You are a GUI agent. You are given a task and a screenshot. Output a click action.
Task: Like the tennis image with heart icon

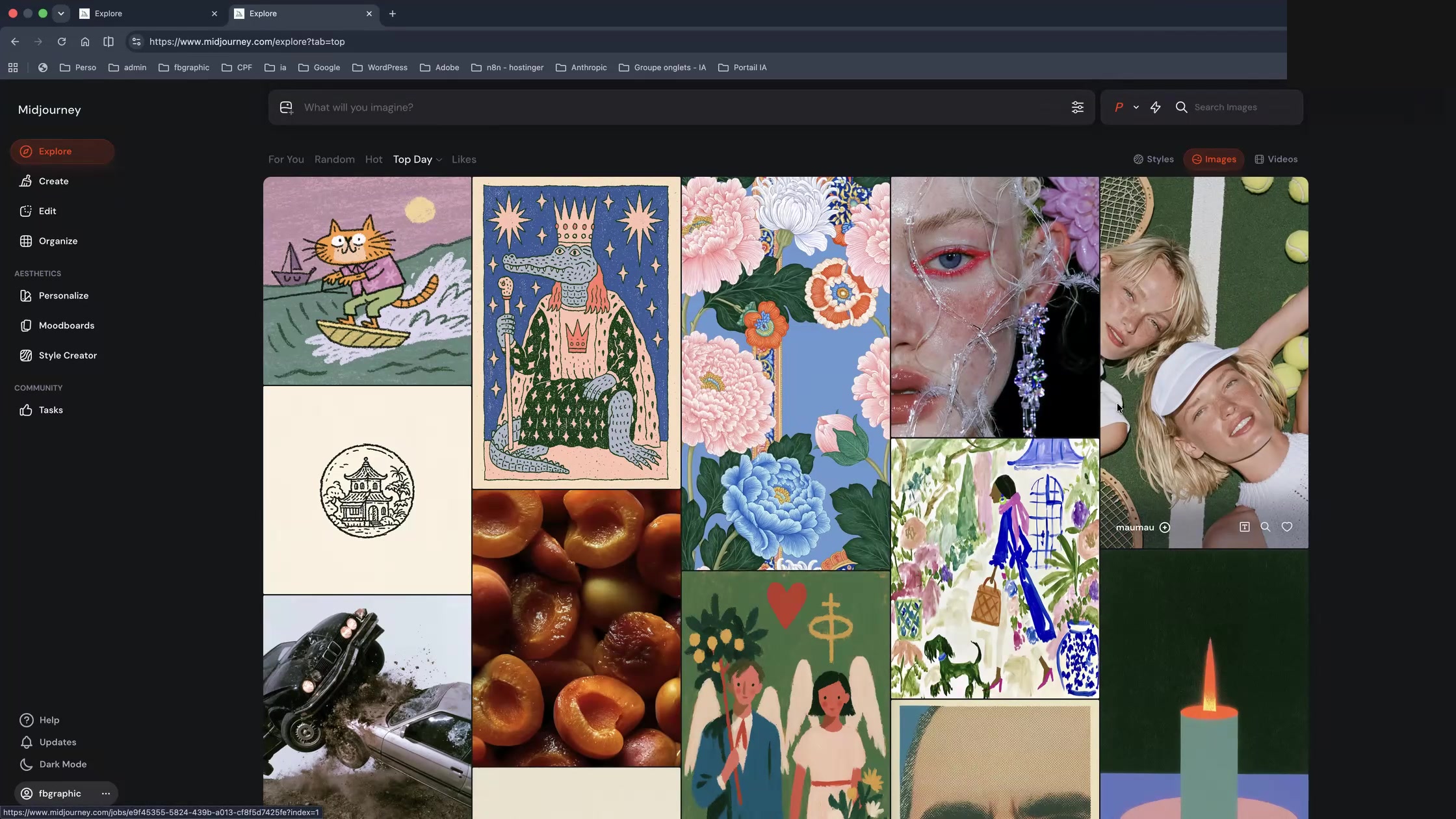pos(1286,527)
